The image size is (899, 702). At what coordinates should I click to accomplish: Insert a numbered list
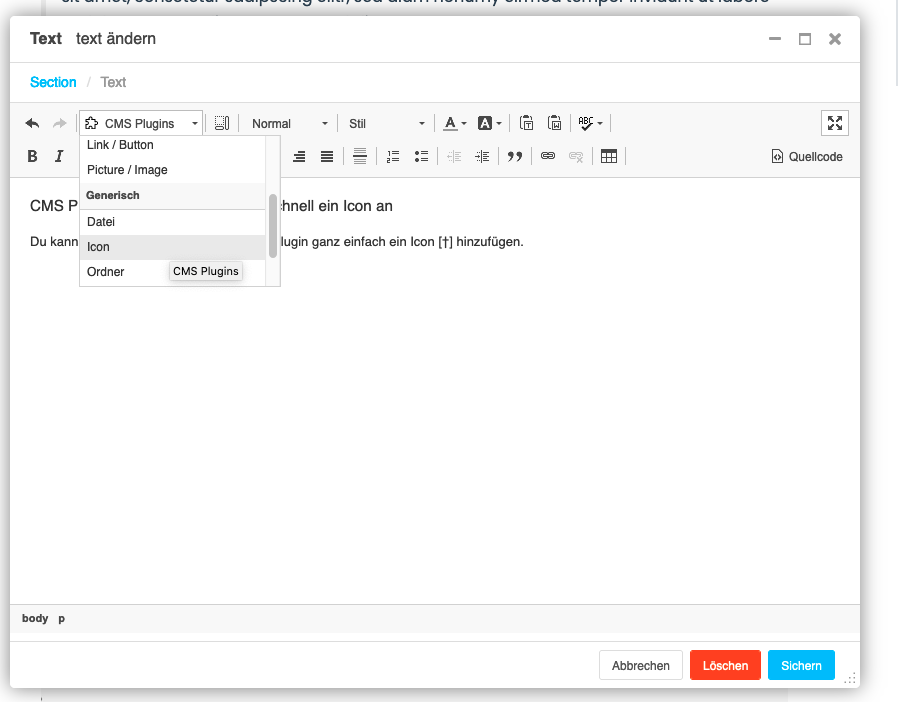[x=393, y=157]
